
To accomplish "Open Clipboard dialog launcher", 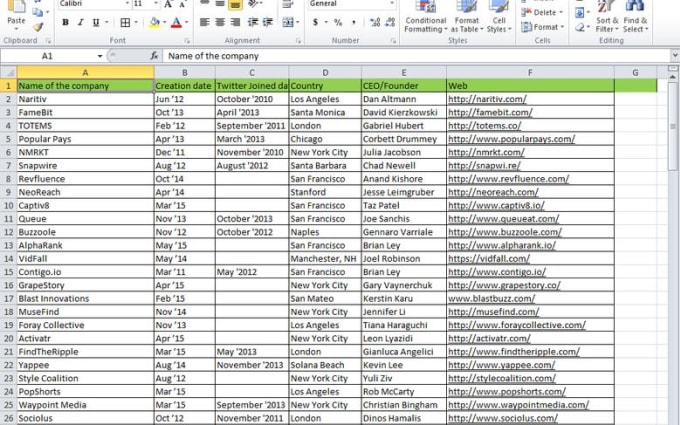I will pyautogui.click(x=48, y=41).
